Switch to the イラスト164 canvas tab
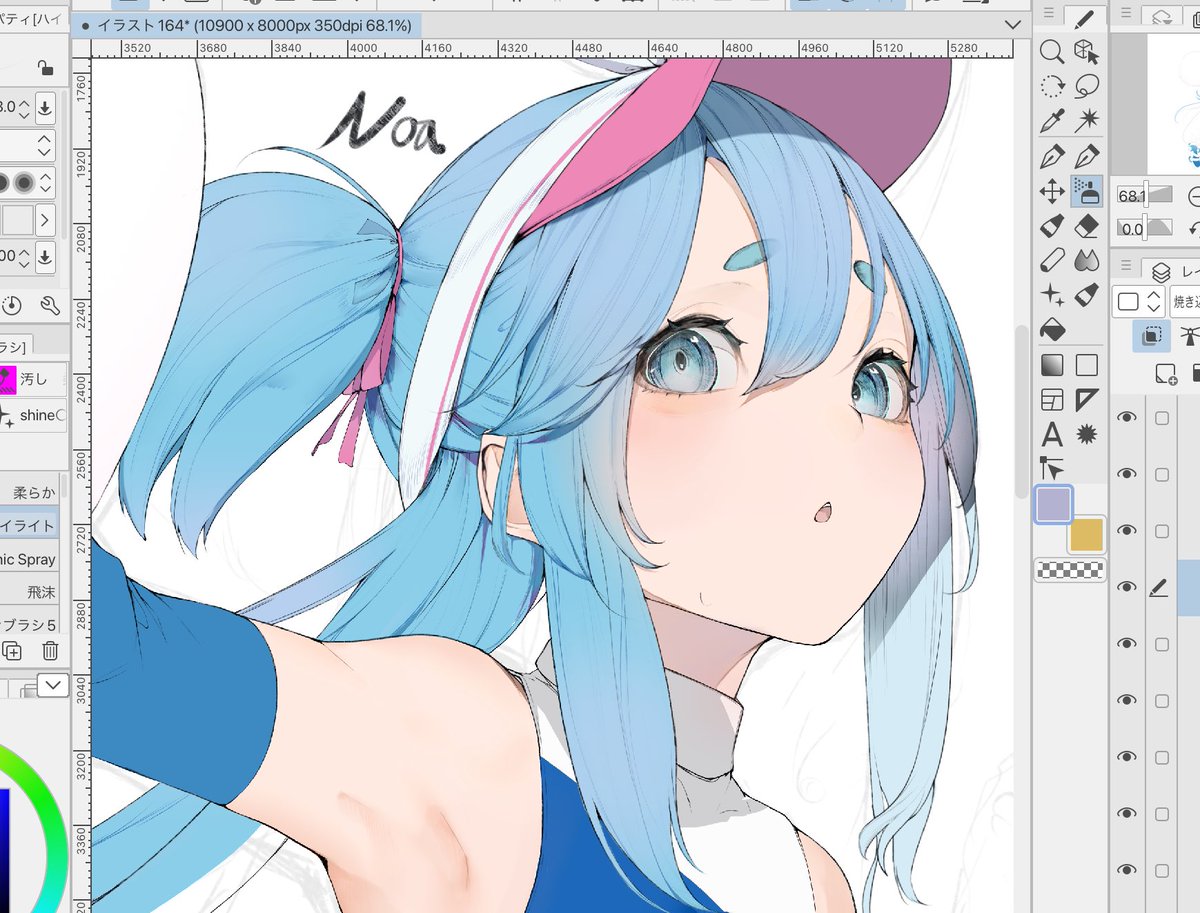Image resolution: width=1200 pixels, height=913 pixels. pyautogui.click(x=246, y=25)
